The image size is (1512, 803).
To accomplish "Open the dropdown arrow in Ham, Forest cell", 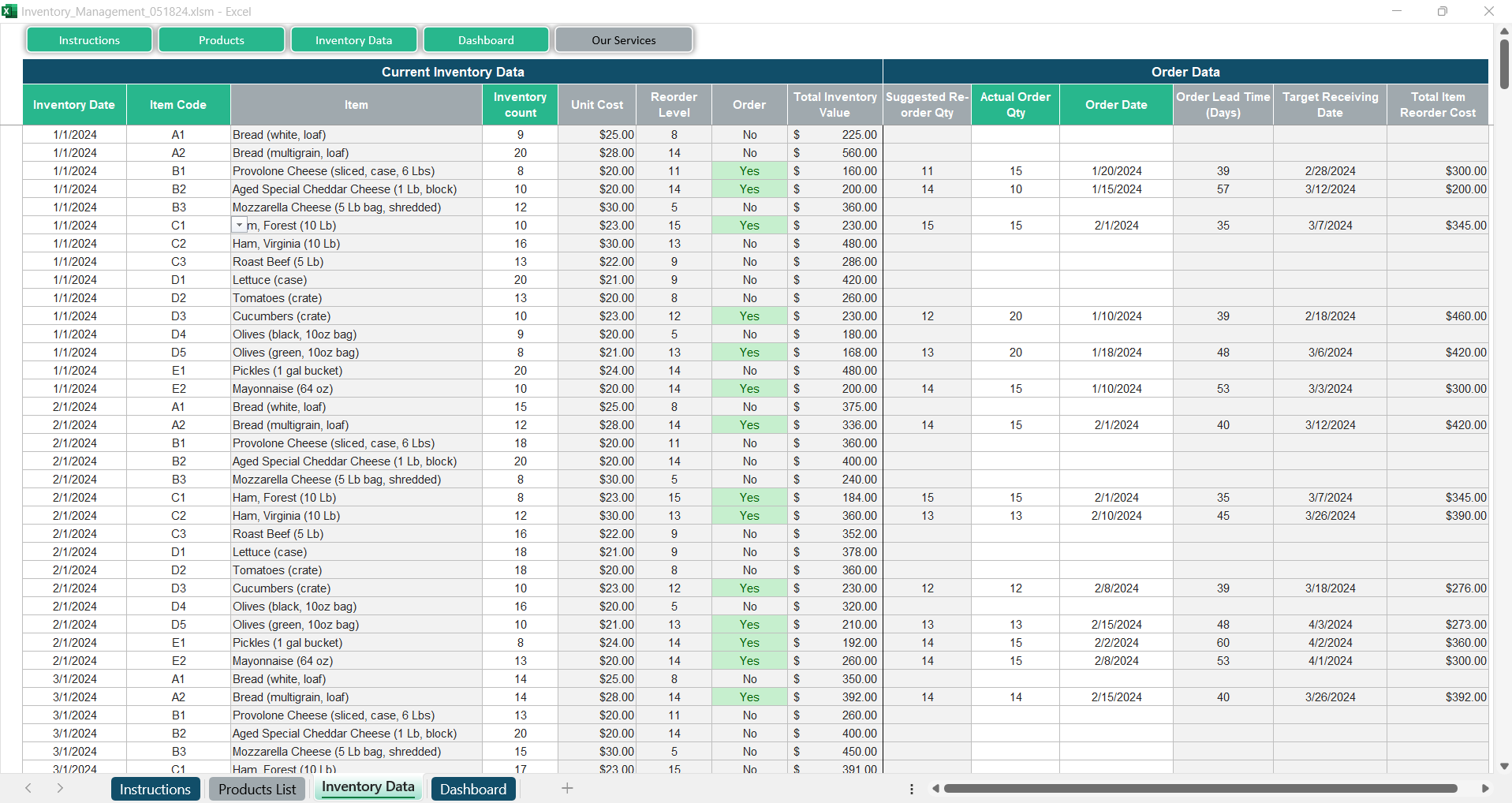I will pyautogui.click(x=239, y=226).
